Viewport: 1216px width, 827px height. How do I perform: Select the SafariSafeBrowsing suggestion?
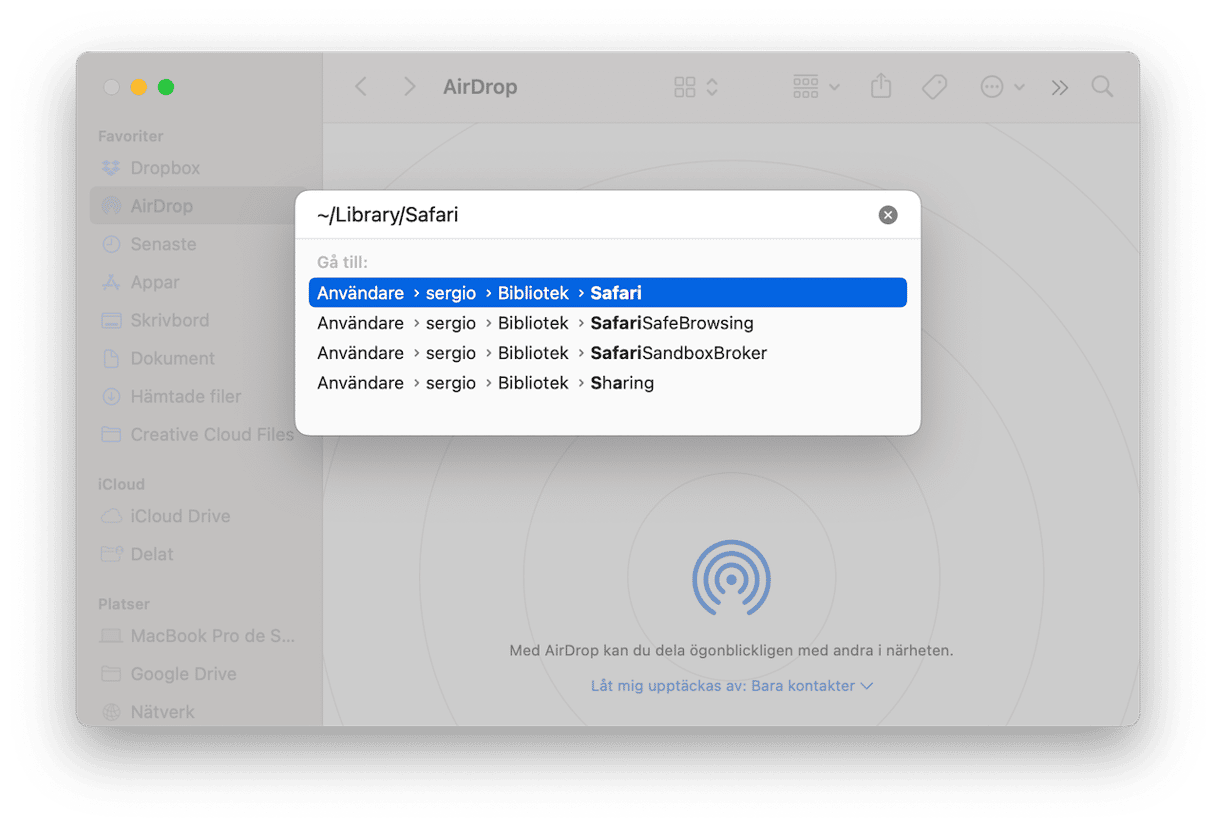(x=608, y=323)
